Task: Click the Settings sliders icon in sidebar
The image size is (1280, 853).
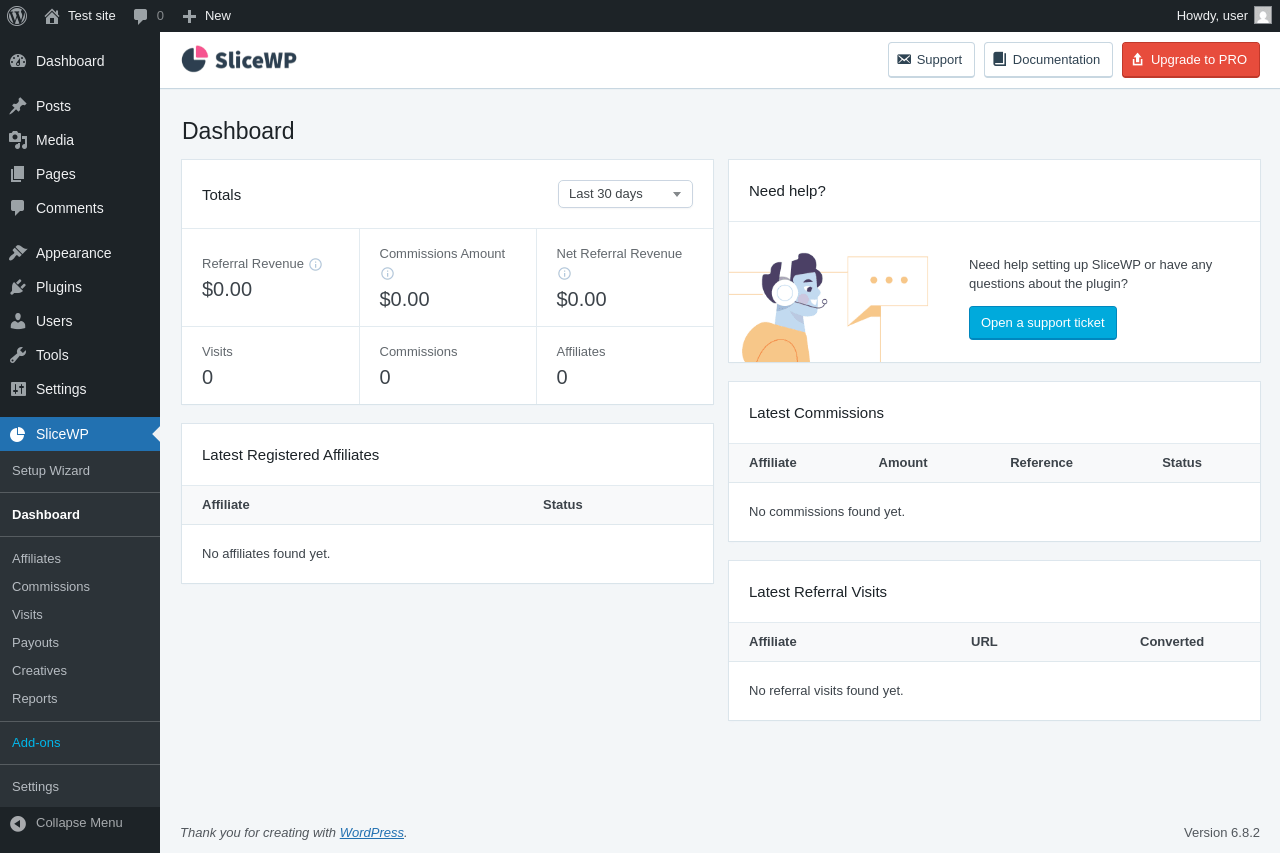Action: coord(18,389)
